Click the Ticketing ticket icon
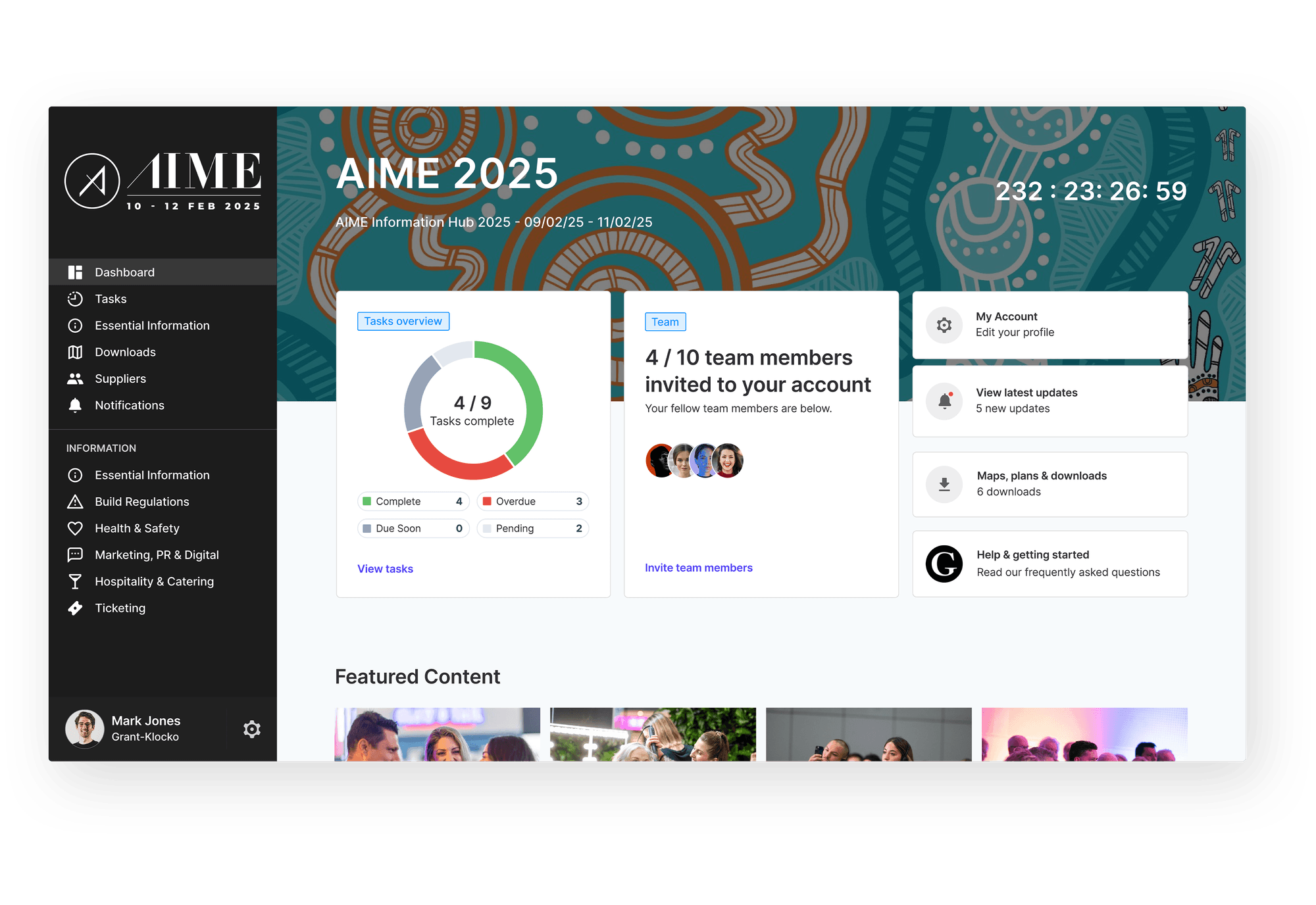 pyautogui.click(x=75, y=608)
